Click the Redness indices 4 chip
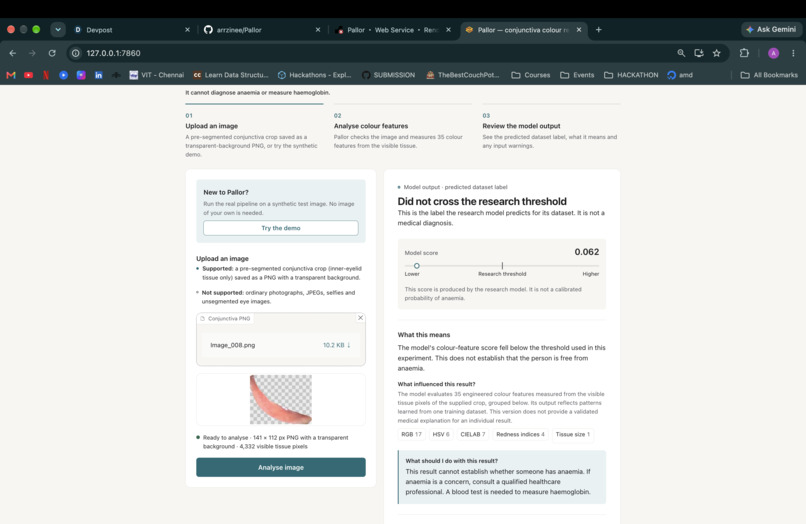The width and height of the screenshot is (806, 524). coord(520,435)
